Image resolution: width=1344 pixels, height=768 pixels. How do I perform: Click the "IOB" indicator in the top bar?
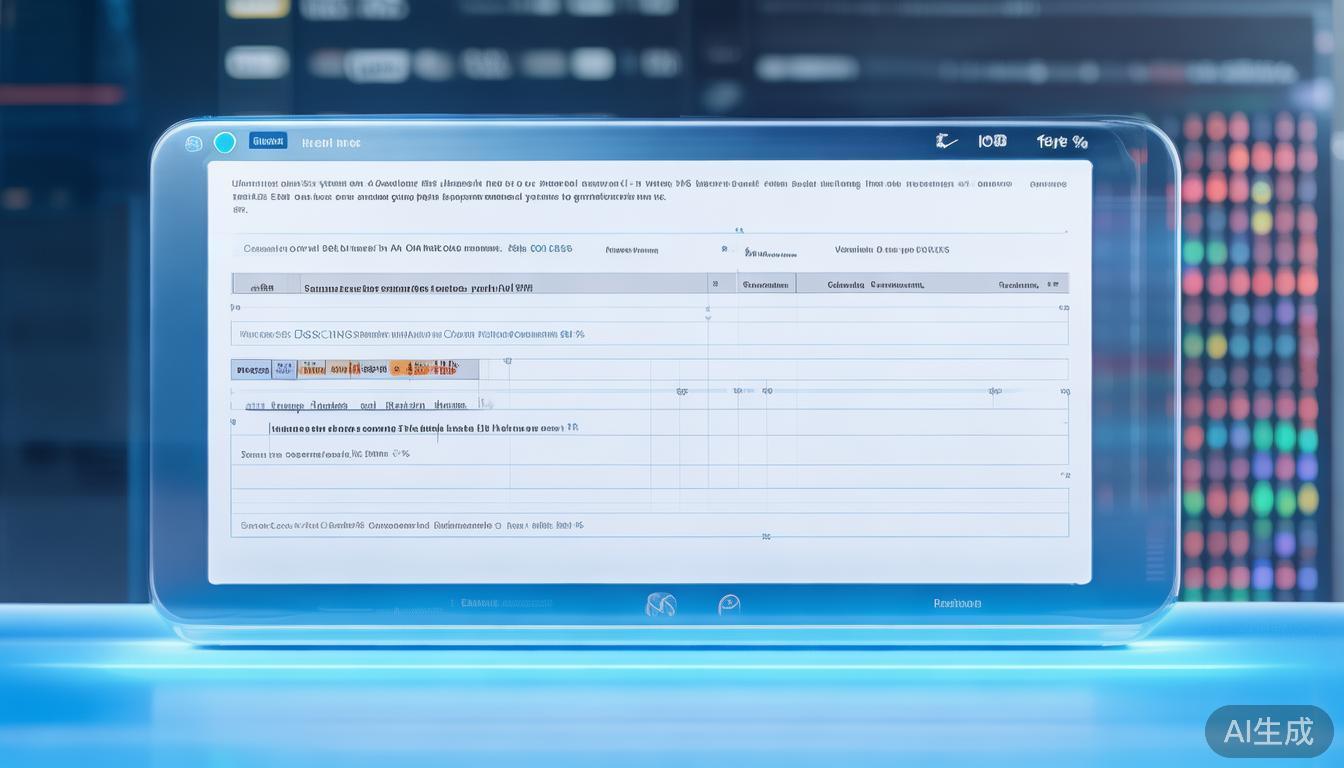(x=992, y=142)
